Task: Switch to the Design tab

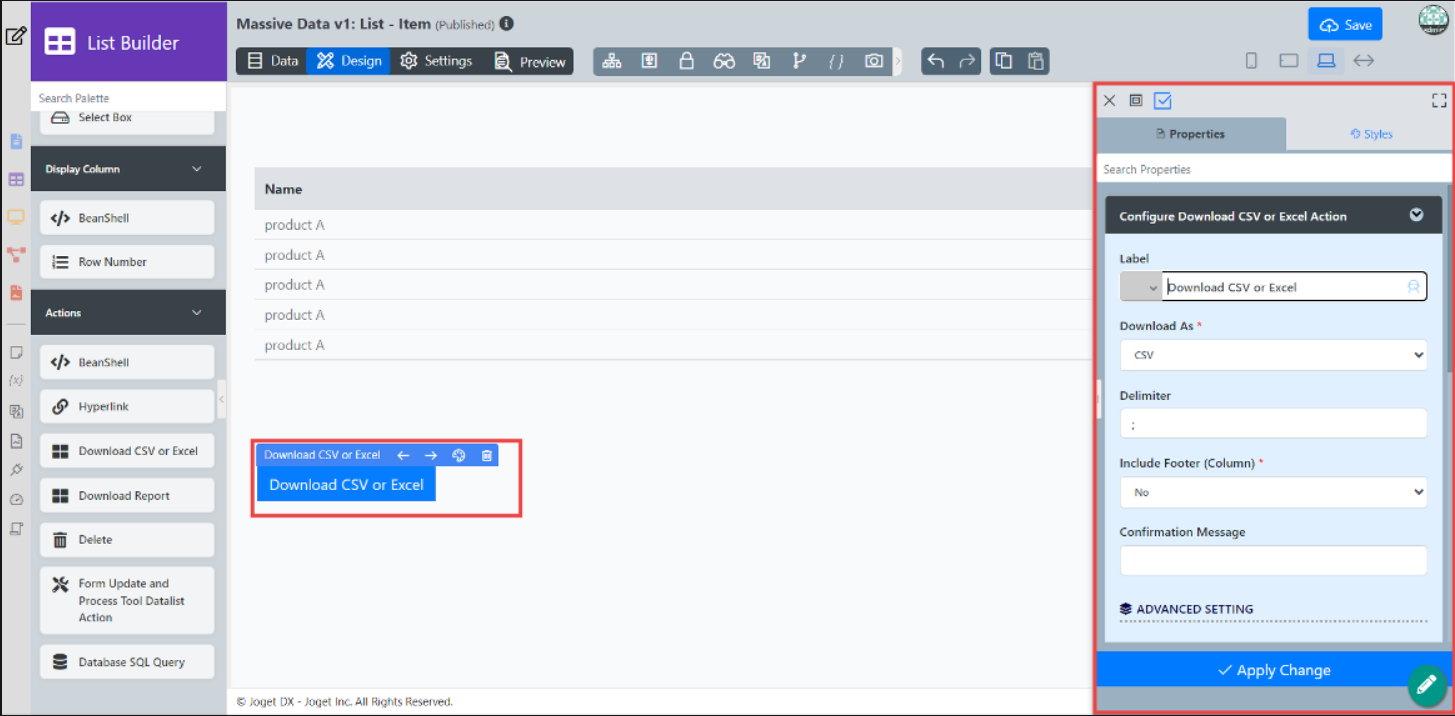Action: (x=349, y=61)
